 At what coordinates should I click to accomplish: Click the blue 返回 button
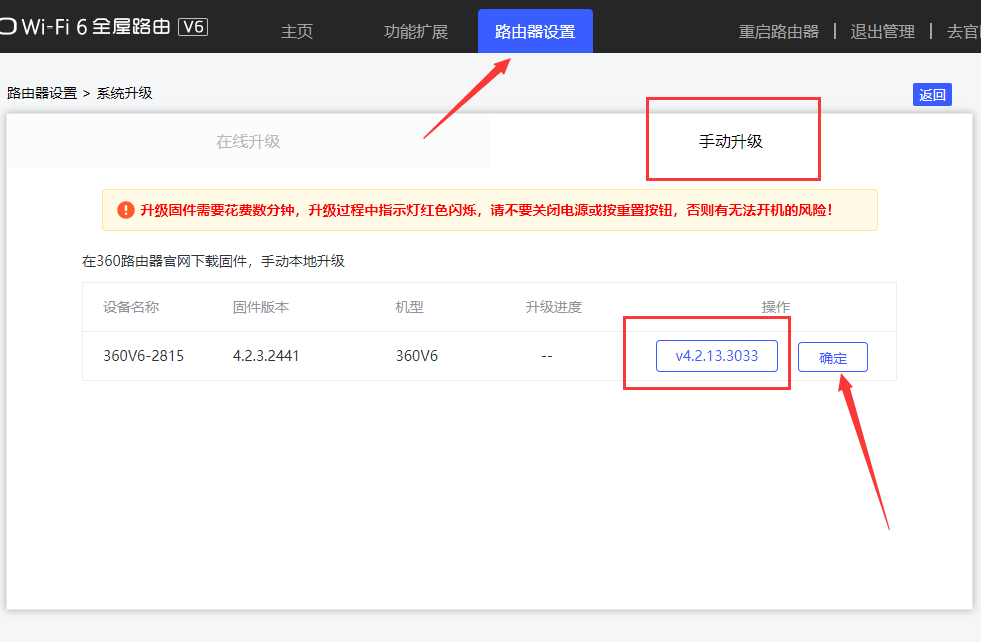pyautogui.click(x=932, y=93)
